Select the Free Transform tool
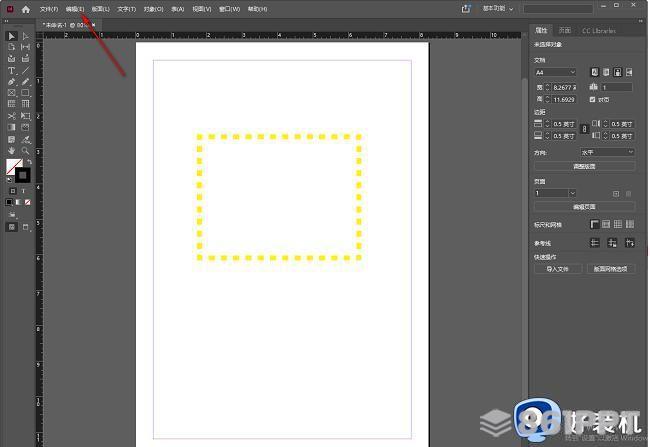This screenshot has width=650, height=447. coord(26,116)
